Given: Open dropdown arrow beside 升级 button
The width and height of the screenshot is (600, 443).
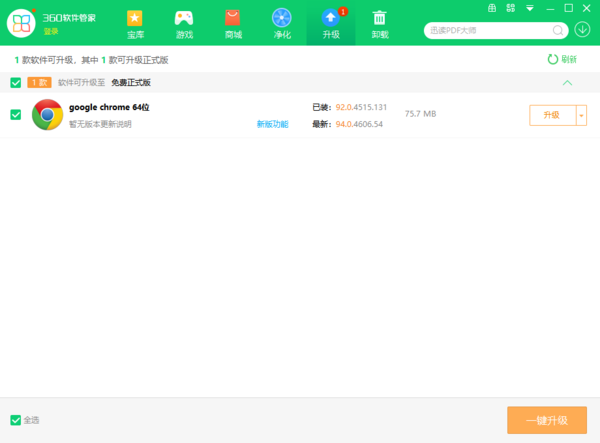Looking at the screenshot, I should point(581,115).
